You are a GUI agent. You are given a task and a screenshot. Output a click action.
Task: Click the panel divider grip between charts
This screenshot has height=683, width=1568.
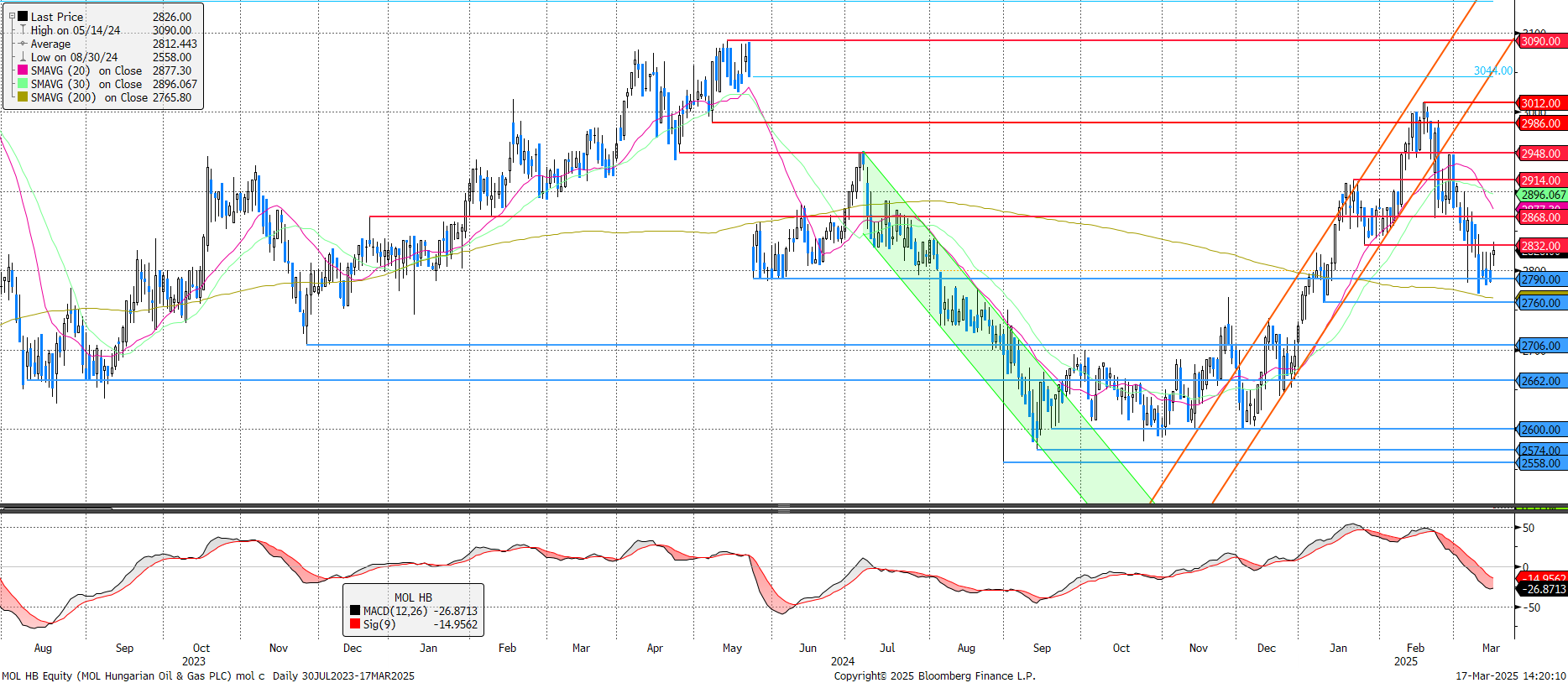pos(783,508)
